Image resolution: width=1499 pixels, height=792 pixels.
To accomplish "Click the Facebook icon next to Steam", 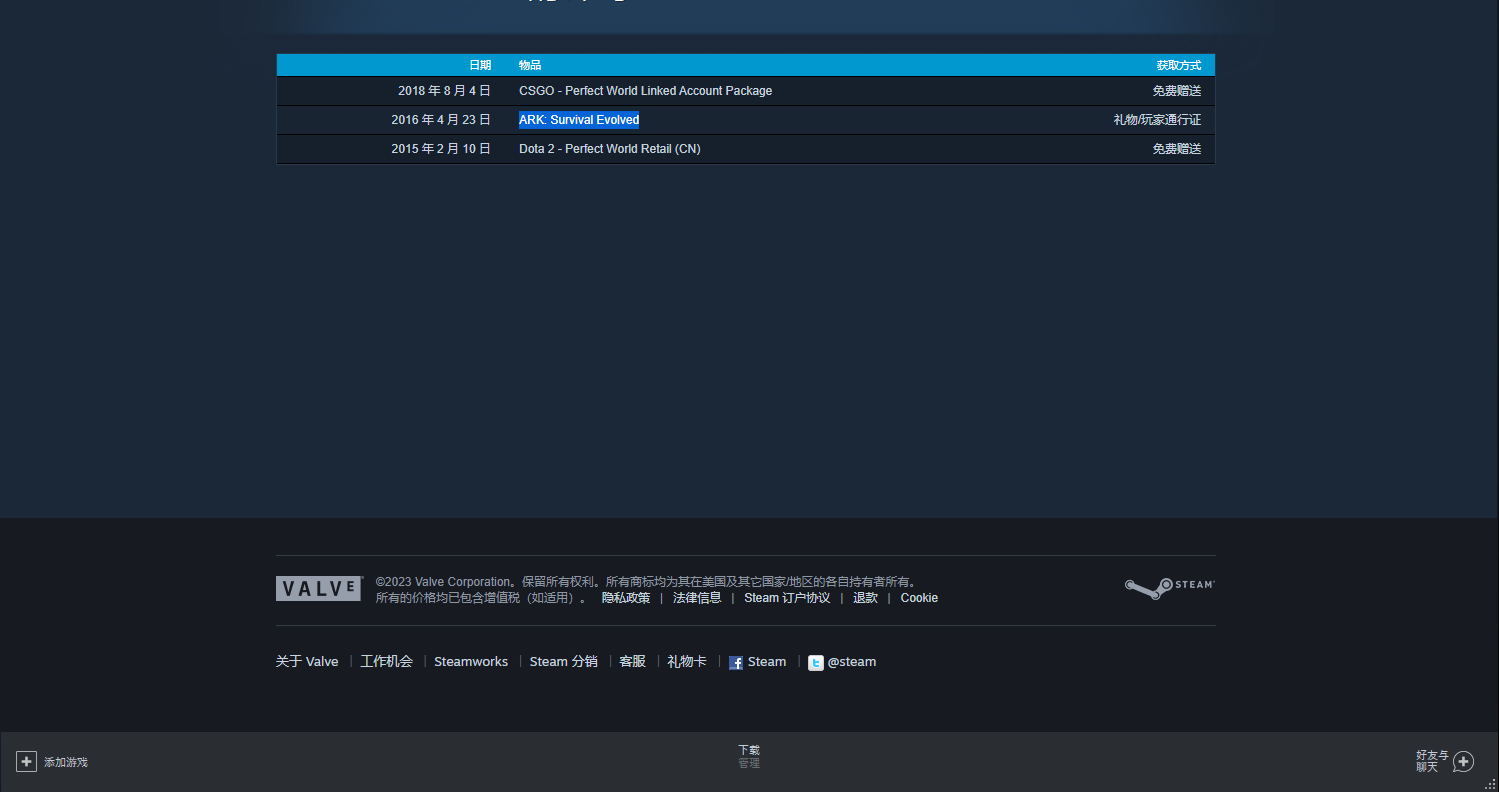I will (x=736, y=662).
